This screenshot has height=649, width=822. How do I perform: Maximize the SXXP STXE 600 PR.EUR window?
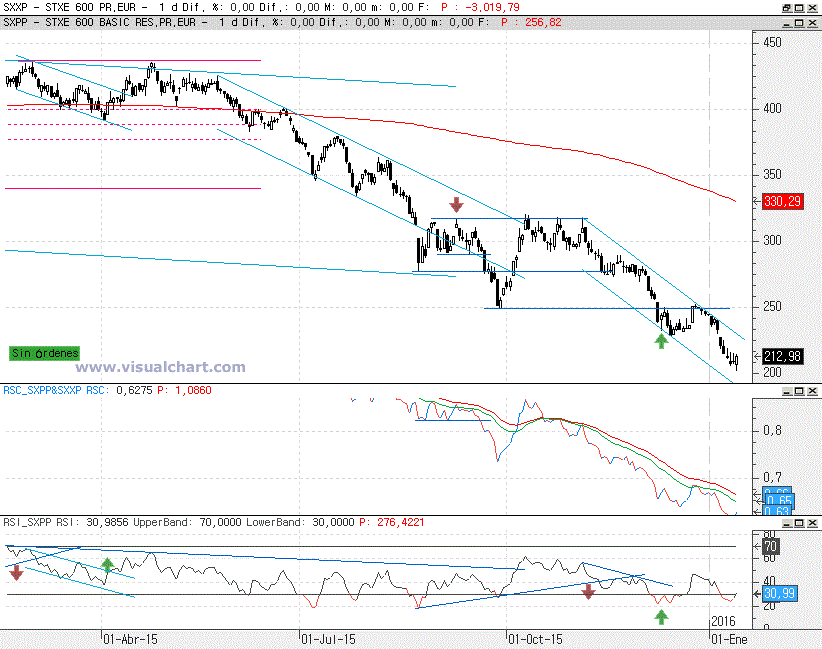[799, 8]
